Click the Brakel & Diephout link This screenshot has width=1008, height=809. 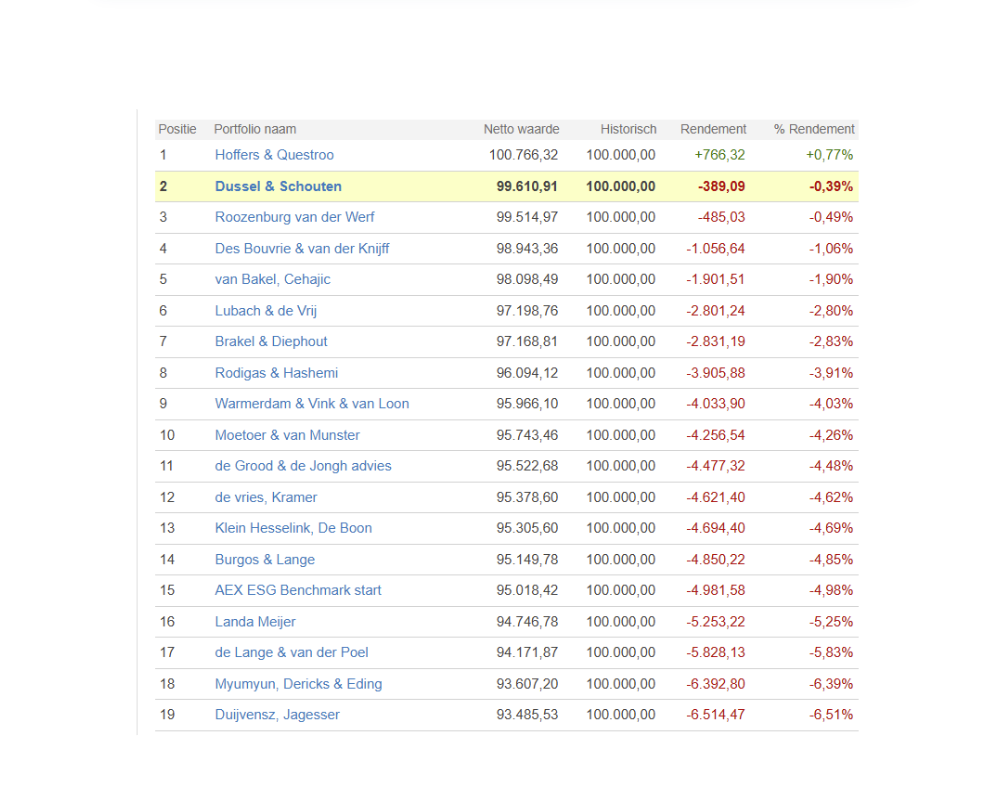pyautogui.click(x=271, y=342)
